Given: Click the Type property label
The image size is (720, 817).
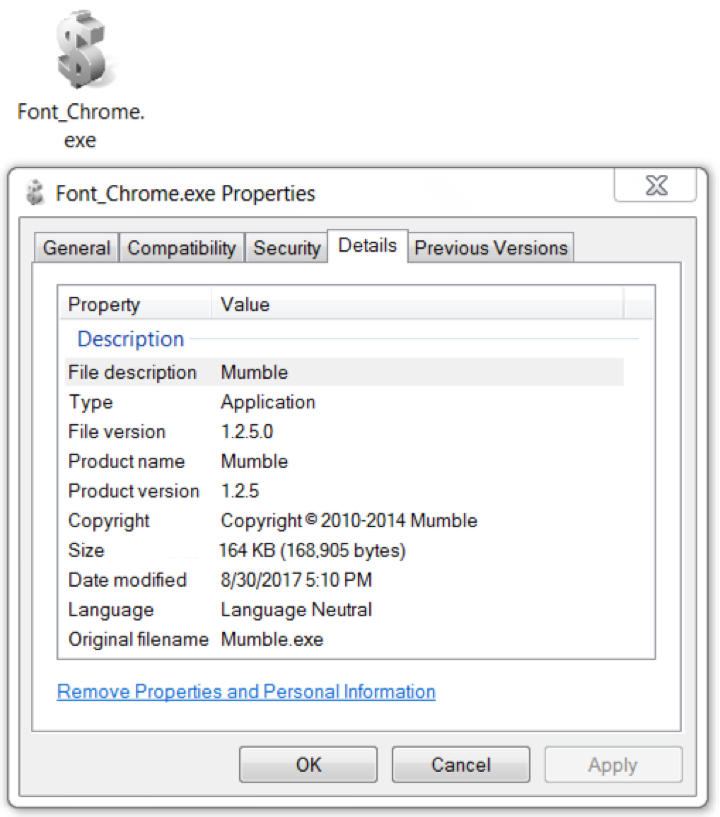Looking at the screenshot, I should coord(91,402).
